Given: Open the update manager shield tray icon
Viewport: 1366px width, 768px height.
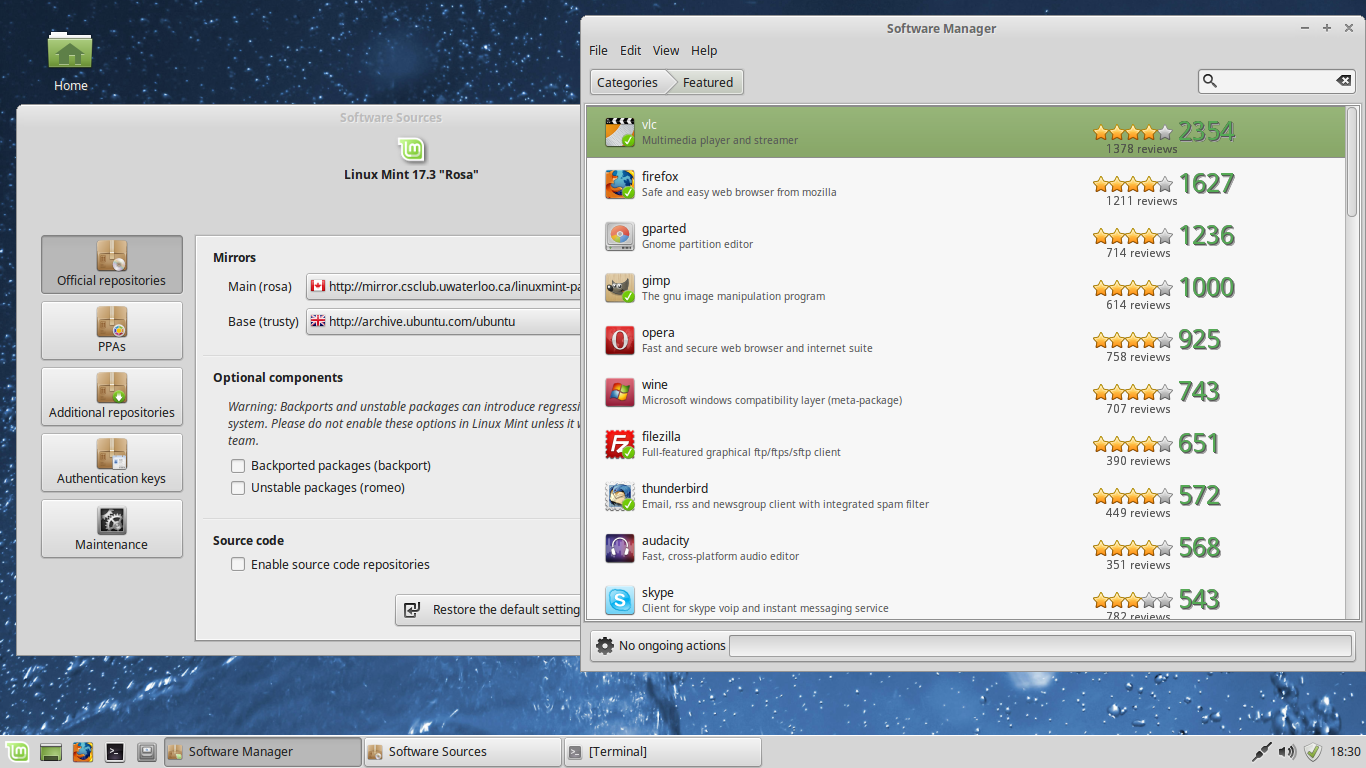Looking at the screenshot, I should click(x=1313, y=752).
